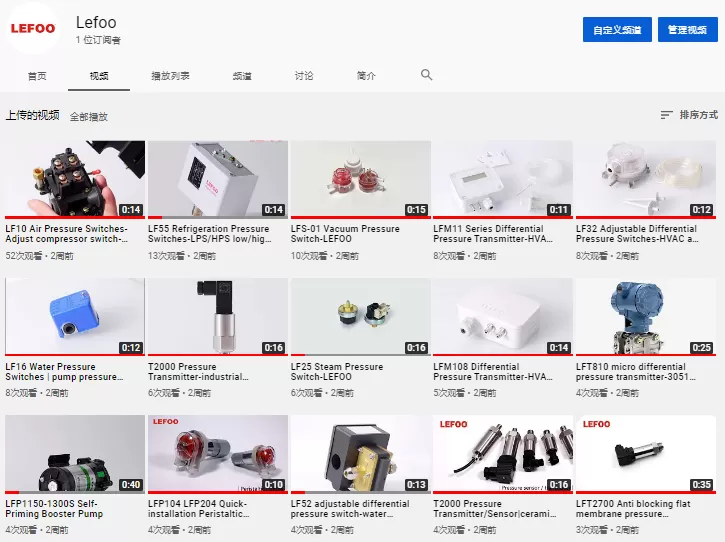Open LF55 Refrigeration Pressure Switches thumbnail
Viewport: 725px width, 542px height.
218,179
